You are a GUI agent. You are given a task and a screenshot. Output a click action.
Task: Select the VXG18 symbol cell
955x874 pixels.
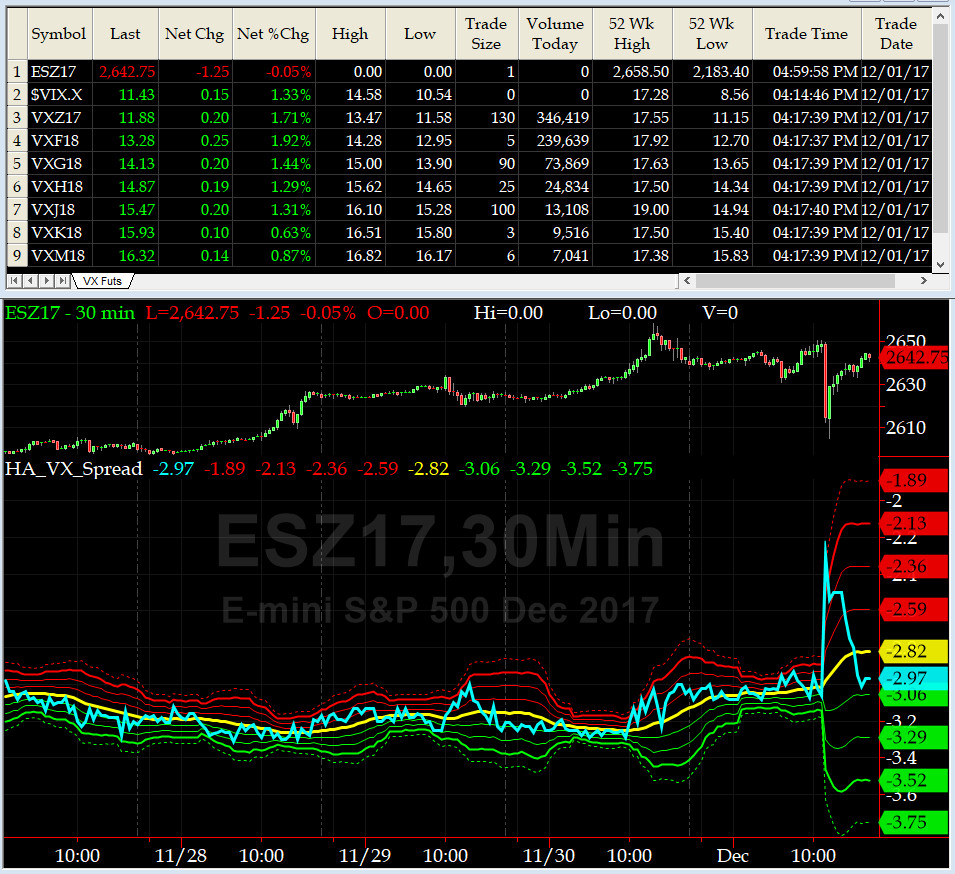(60, 164)
